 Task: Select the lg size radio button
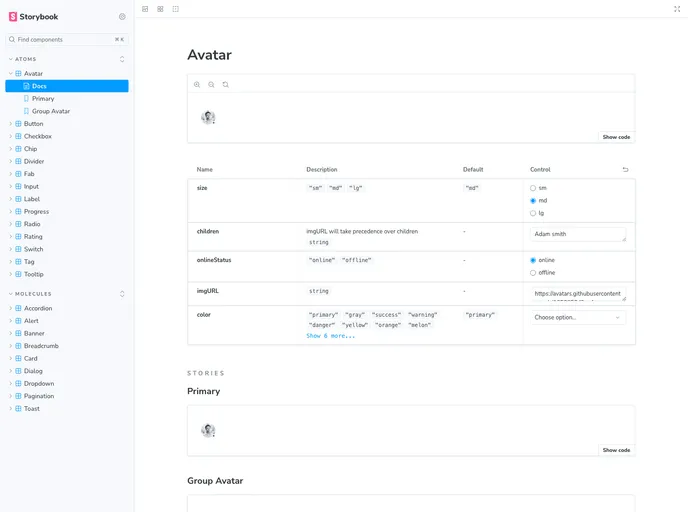pyautogui.click(x=533, y=213)
